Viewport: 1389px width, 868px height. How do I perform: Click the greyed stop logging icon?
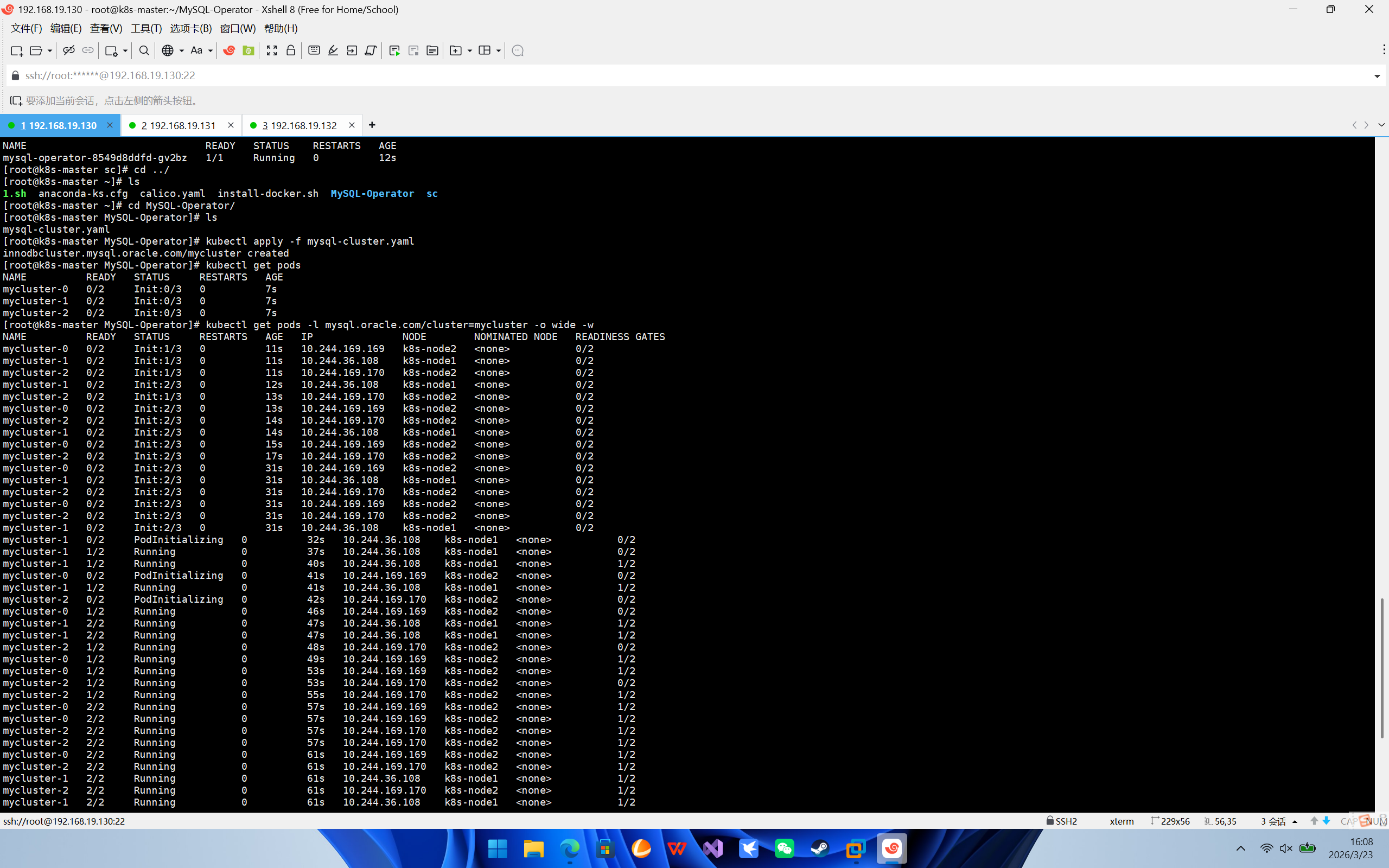click(413, 50)
